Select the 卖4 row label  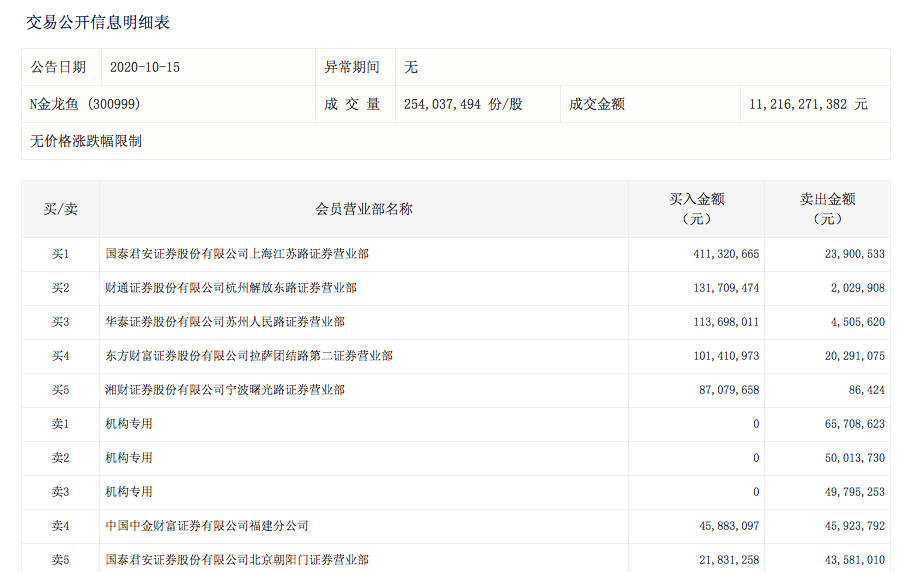coord(60,525)
